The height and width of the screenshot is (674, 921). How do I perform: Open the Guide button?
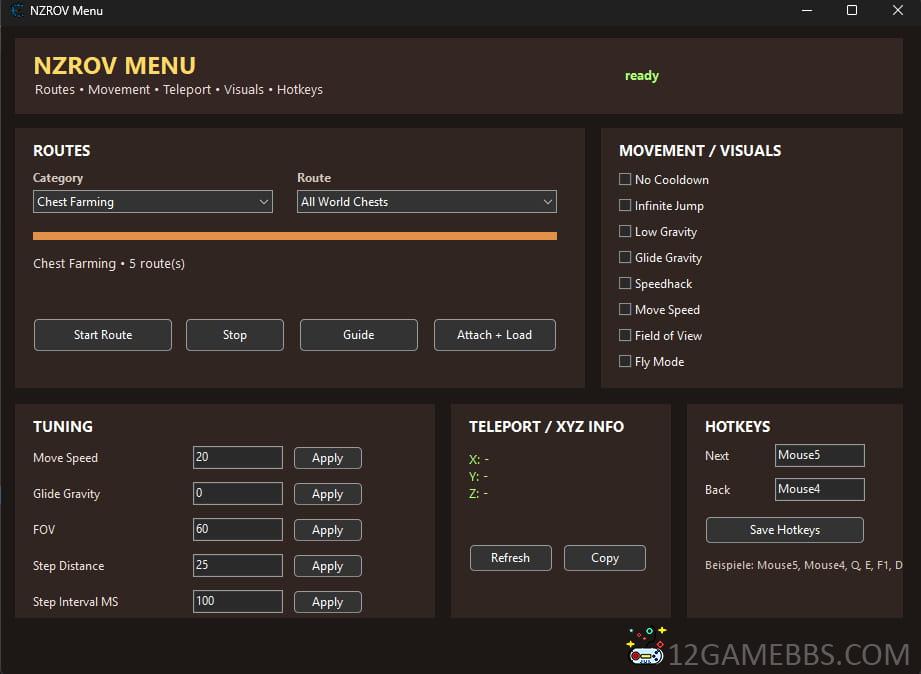[x=359, y=335]
